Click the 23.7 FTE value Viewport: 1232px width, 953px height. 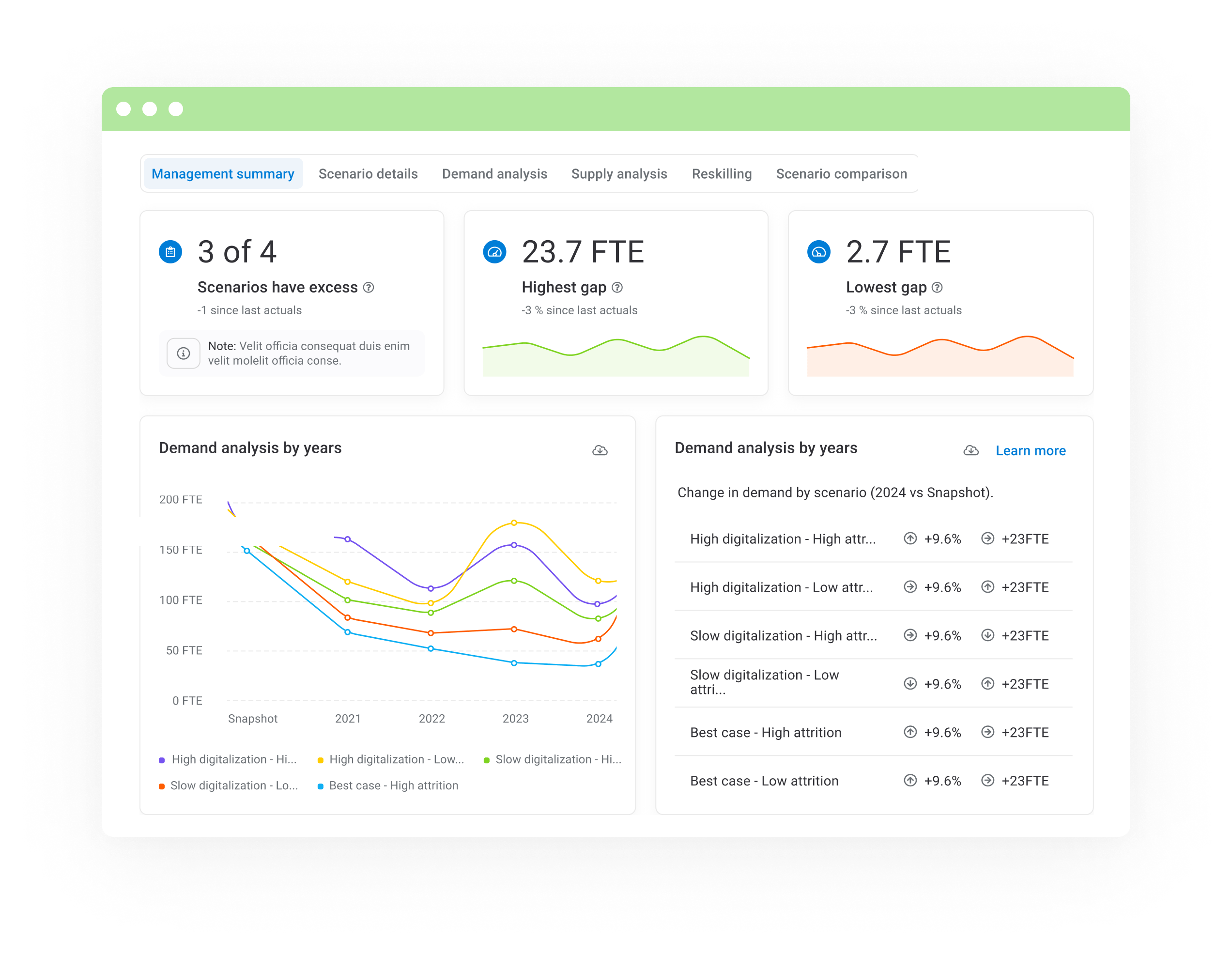583,252
